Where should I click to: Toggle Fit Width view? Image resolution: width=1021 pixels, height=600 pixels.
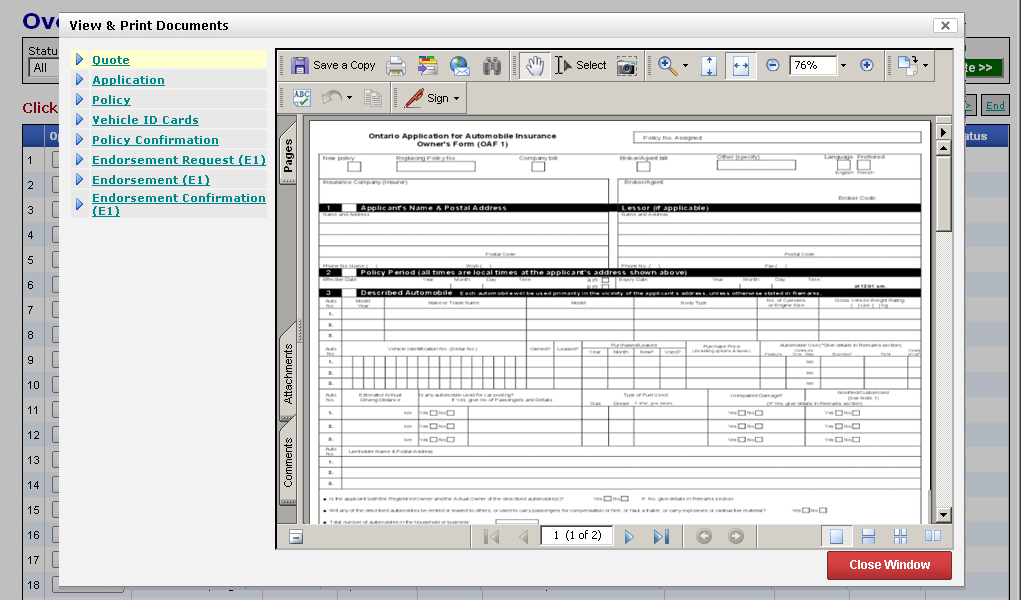tap(741, 65)
